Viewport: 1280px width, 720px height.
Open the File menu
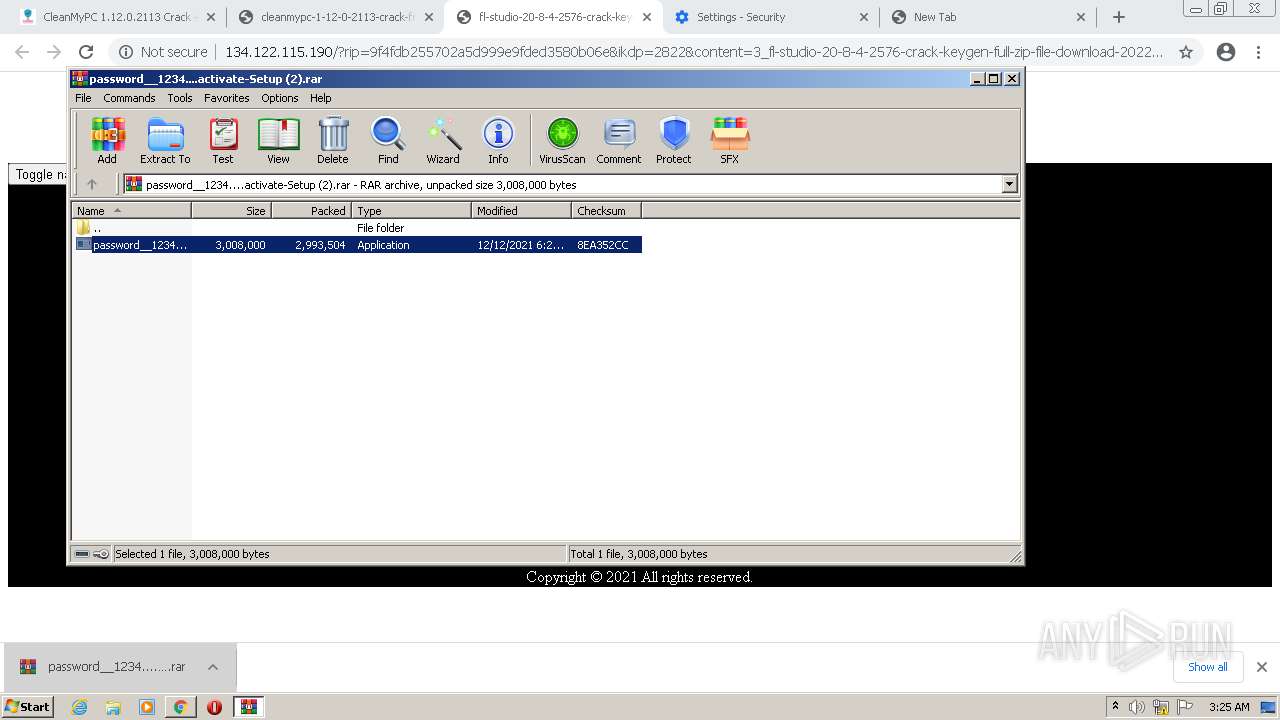(83, 98)
